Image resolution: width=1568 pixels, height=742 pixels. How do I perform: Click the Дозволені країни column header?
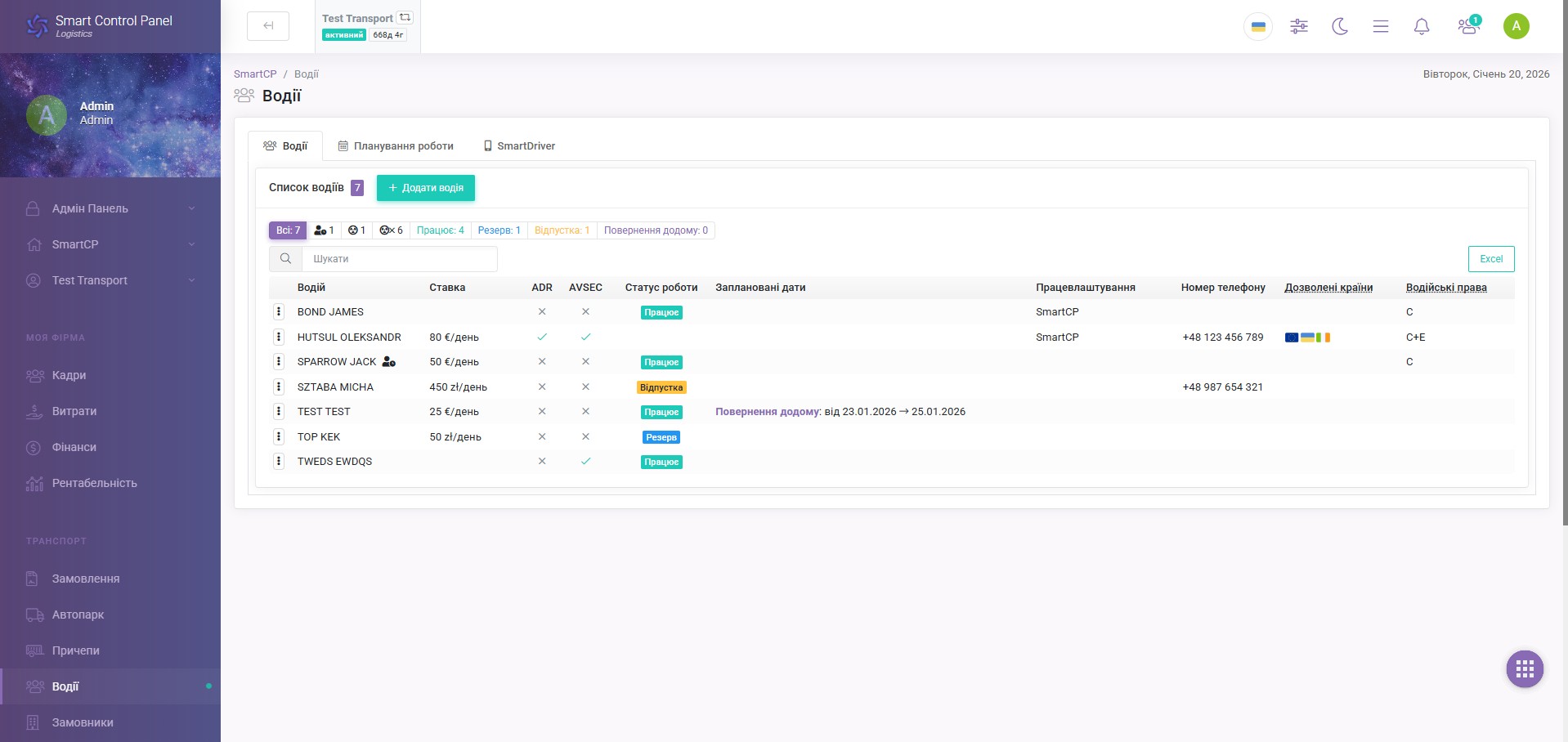(1328, 288)
